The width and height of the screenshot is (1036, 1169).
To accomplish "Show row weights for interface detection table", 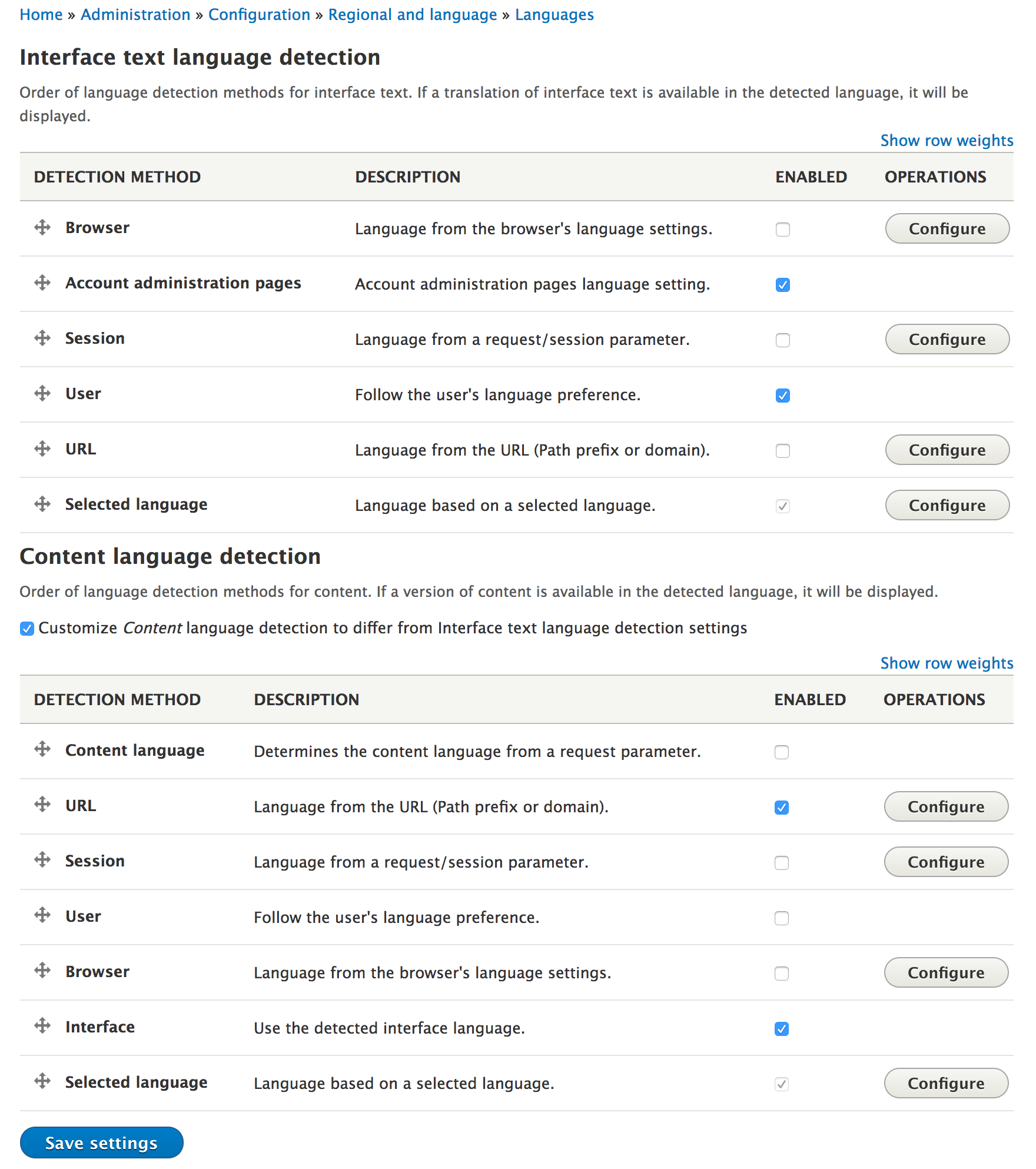I will 947,140.
